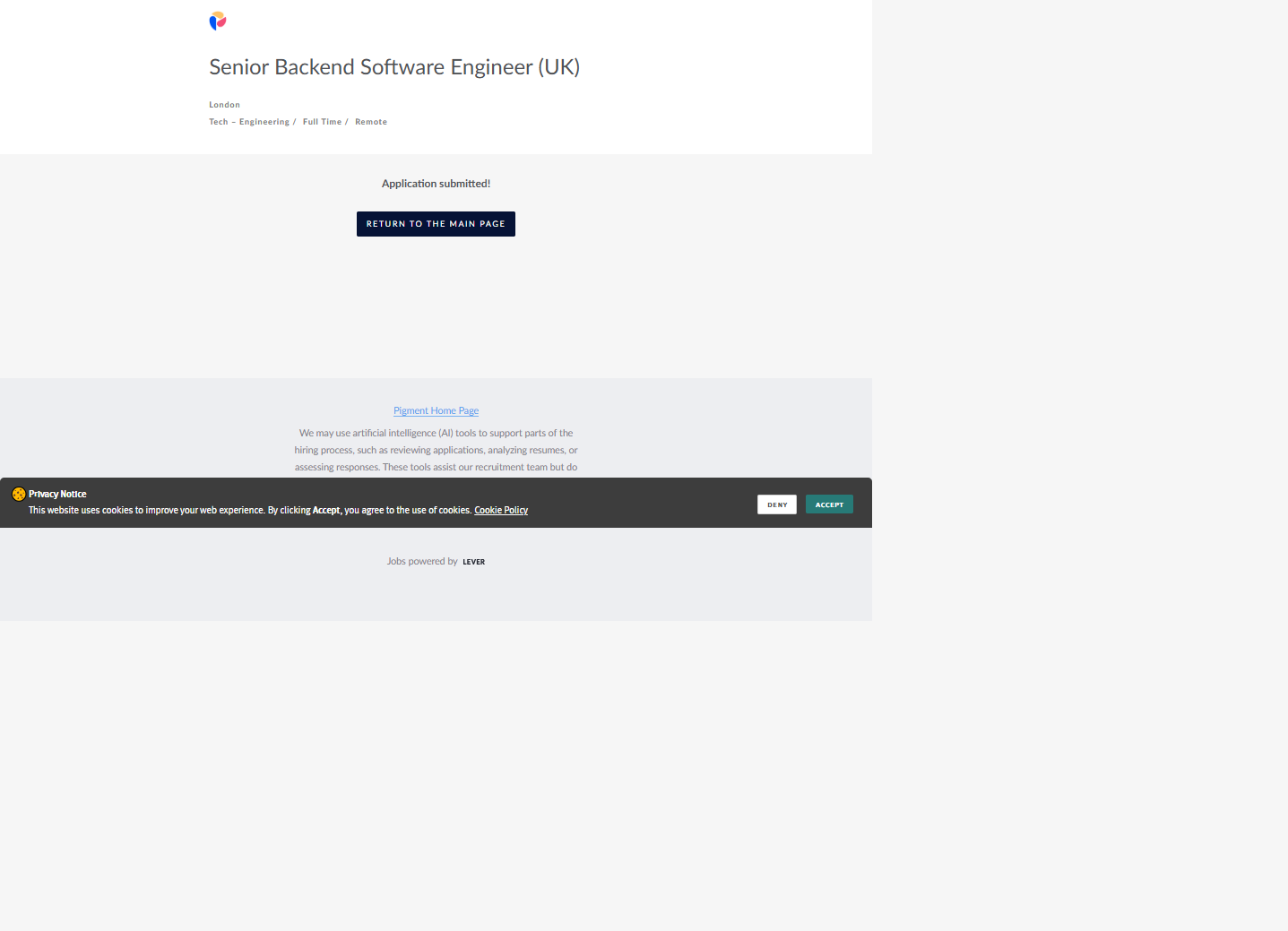Click the cookie usage message text

pyautogui.click(x=179, y=511)
